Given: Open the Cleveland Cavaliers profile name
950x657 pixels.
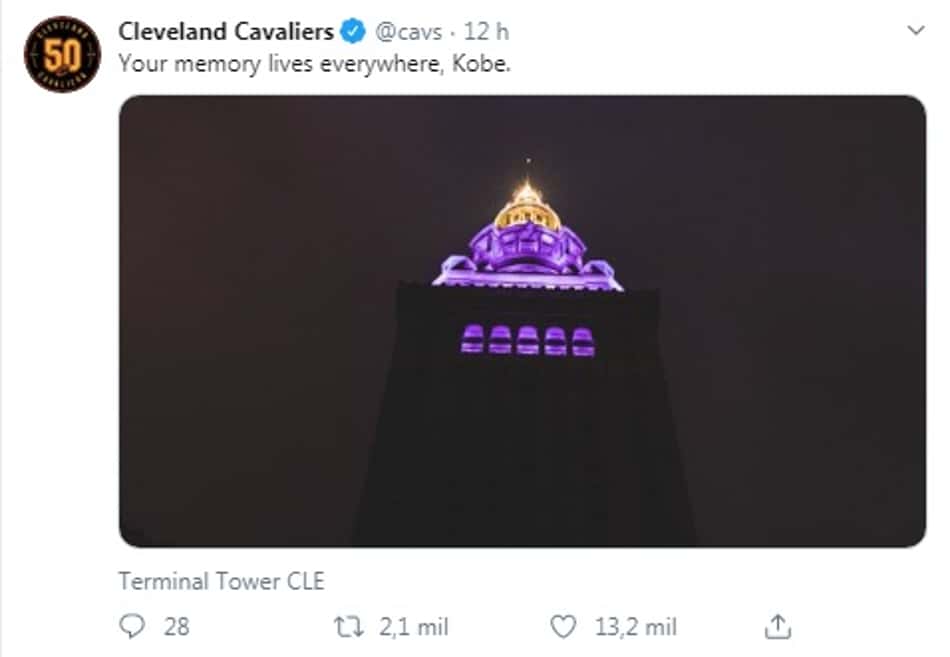Looking at the screenshot, I should [x=226, y=32].
